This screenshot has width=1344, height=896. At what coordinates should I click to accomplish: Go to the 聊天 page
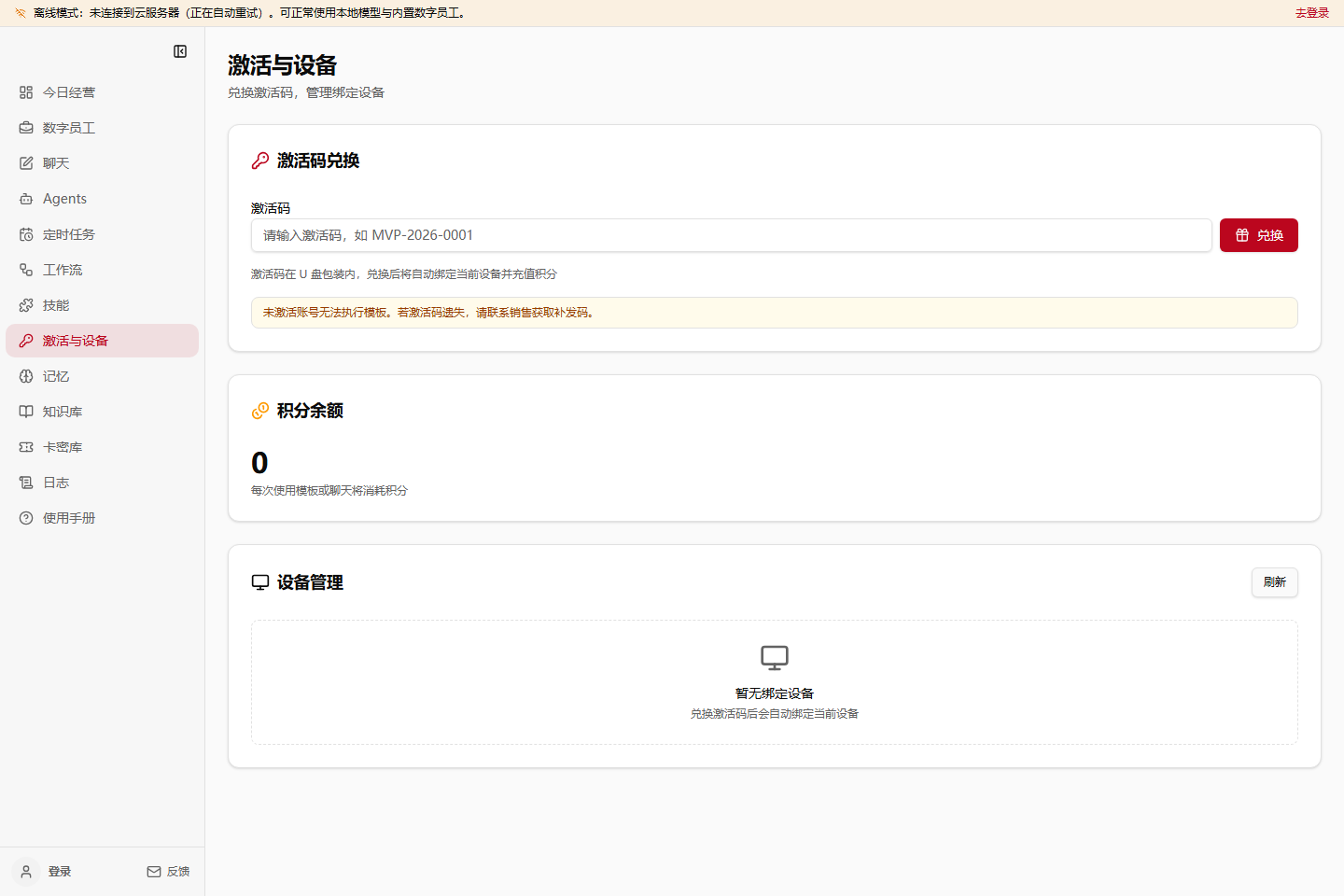point(103,163)
